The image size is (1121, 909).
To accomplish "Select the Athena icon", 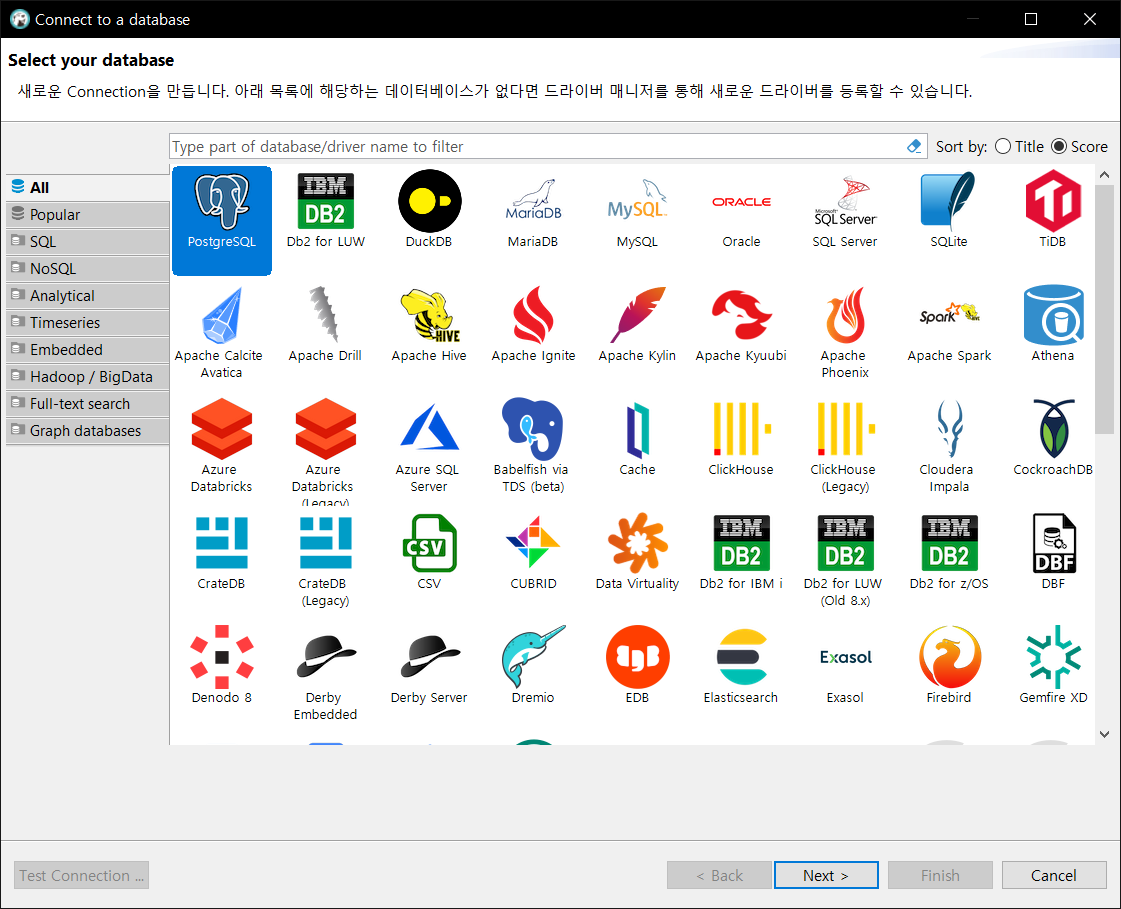I will [x=1053, y=316].
